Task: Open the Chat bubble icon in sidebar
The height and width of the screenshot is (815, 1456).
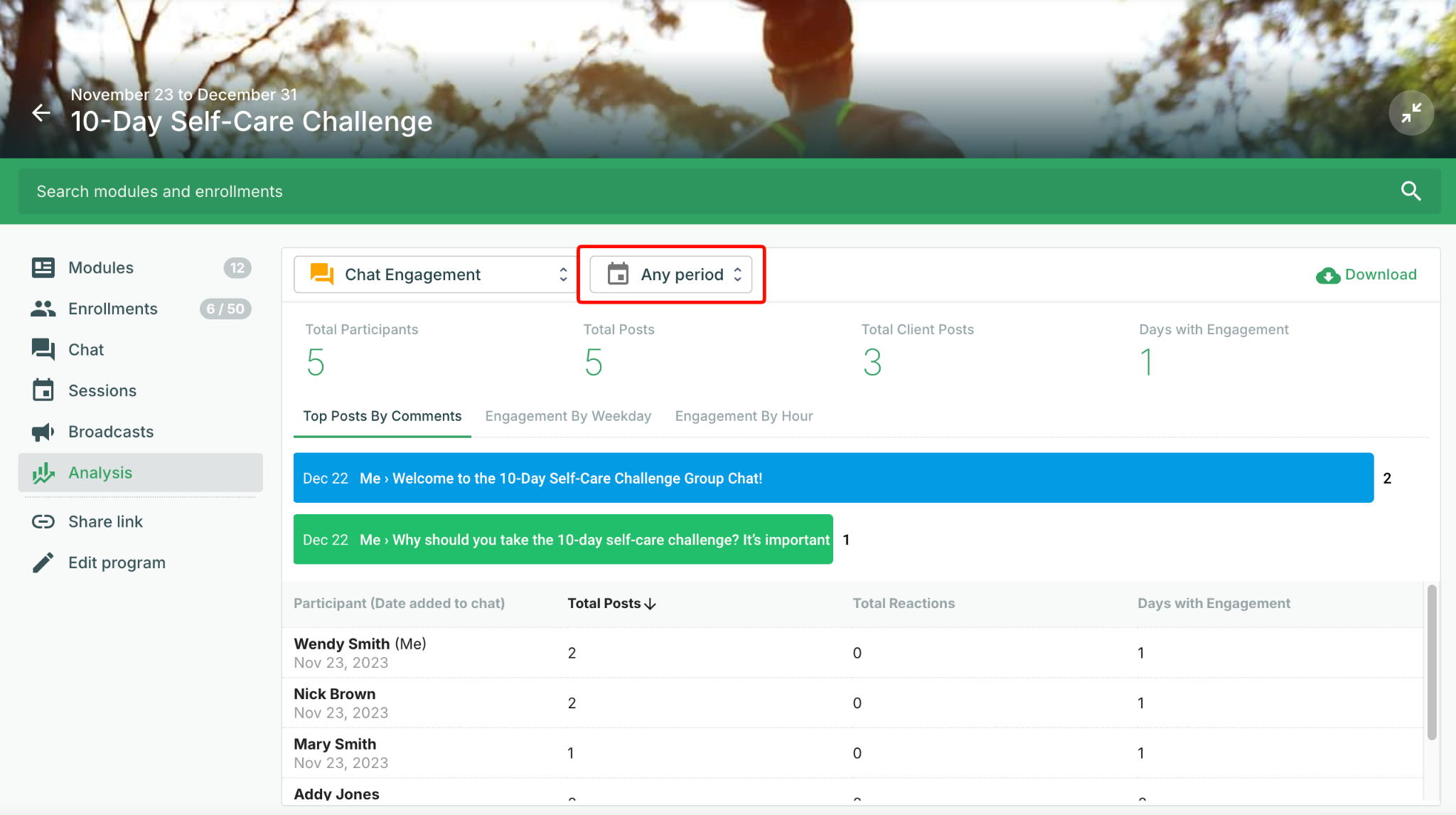Action: click(x=43, y=349)
